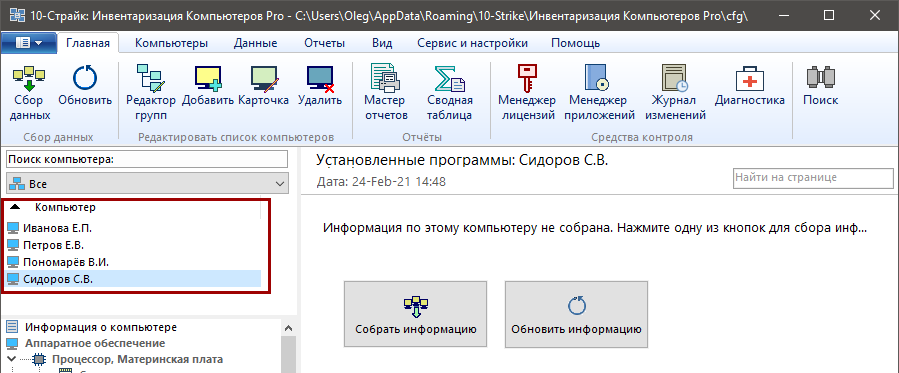The image size is (899, 373).
Task: Switch to the Компьютеры tab
Action: [172, 44]
